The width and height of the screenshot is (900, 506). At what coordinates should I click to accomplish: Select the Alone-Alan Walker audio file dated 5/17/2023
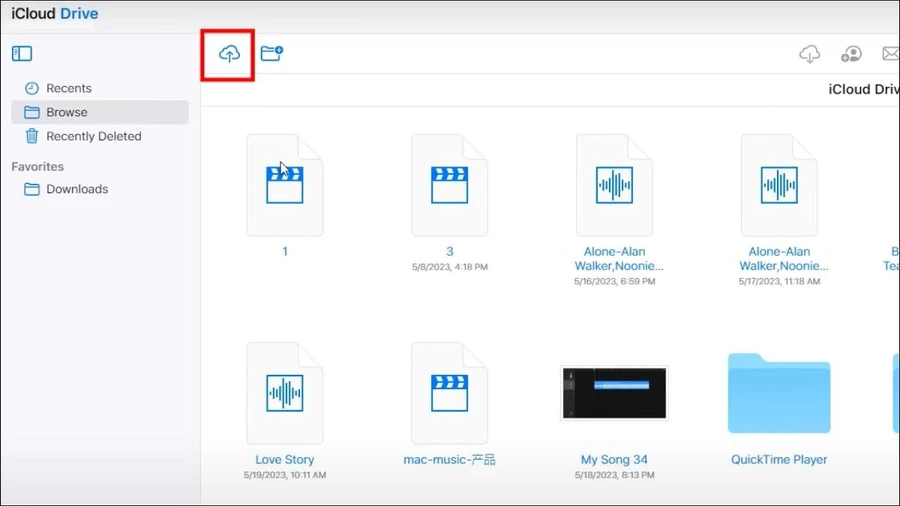(779, 185)
